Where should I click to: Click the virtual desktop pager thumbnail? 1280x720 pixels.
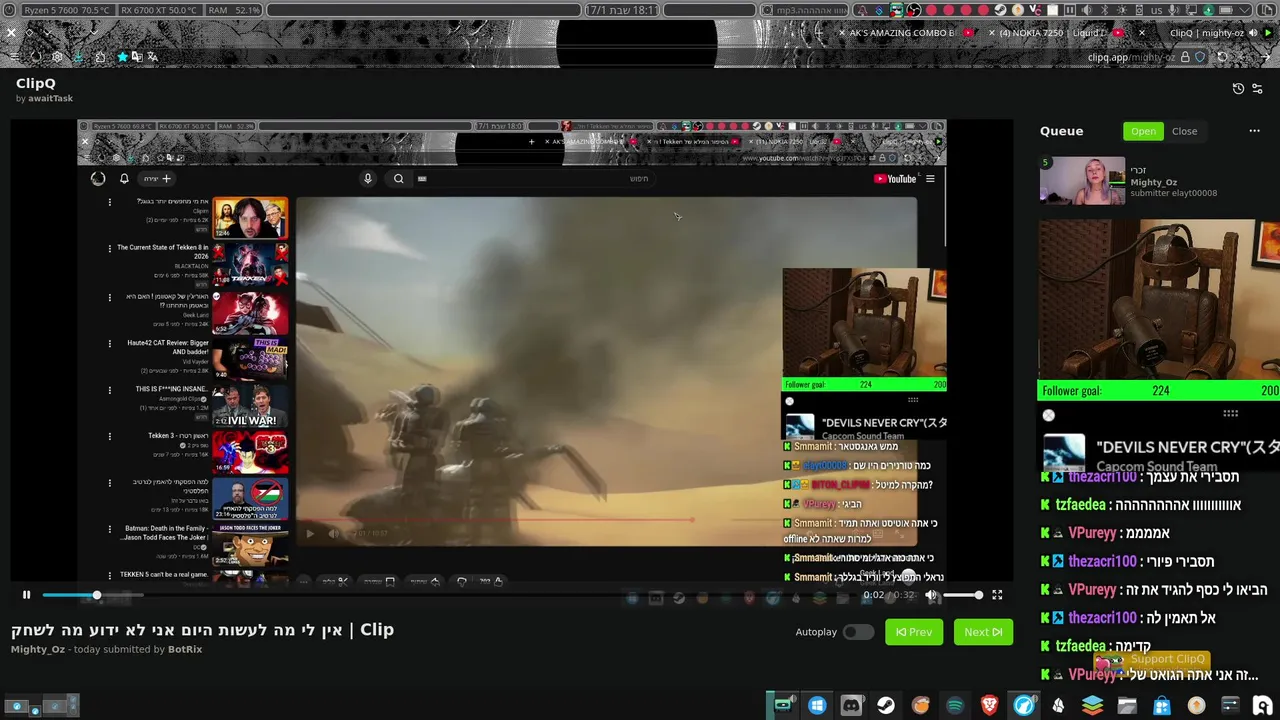coord(40,705)
